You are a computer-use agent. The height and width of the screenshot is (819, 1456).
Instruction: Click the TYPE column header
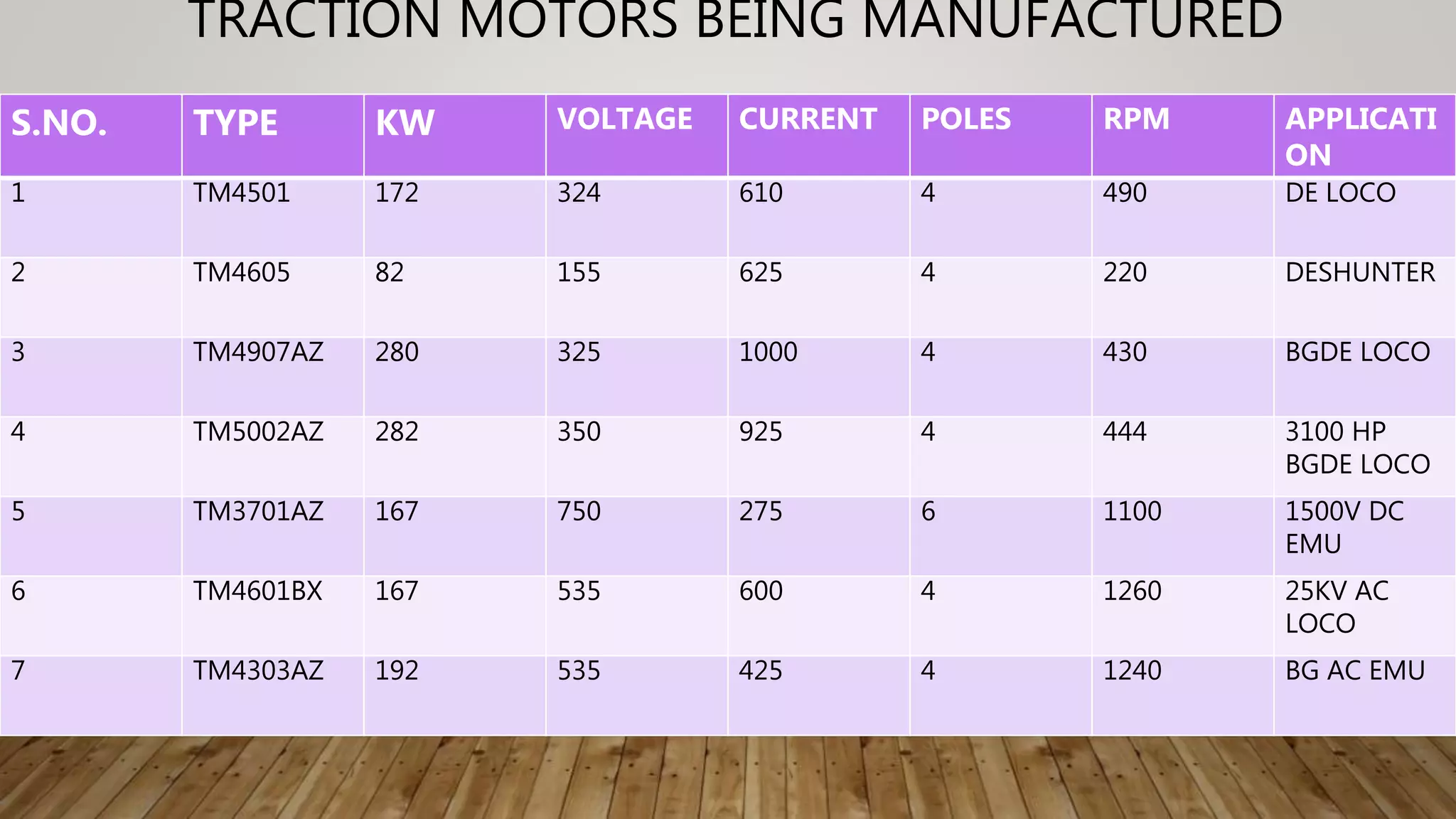point(236,124)
